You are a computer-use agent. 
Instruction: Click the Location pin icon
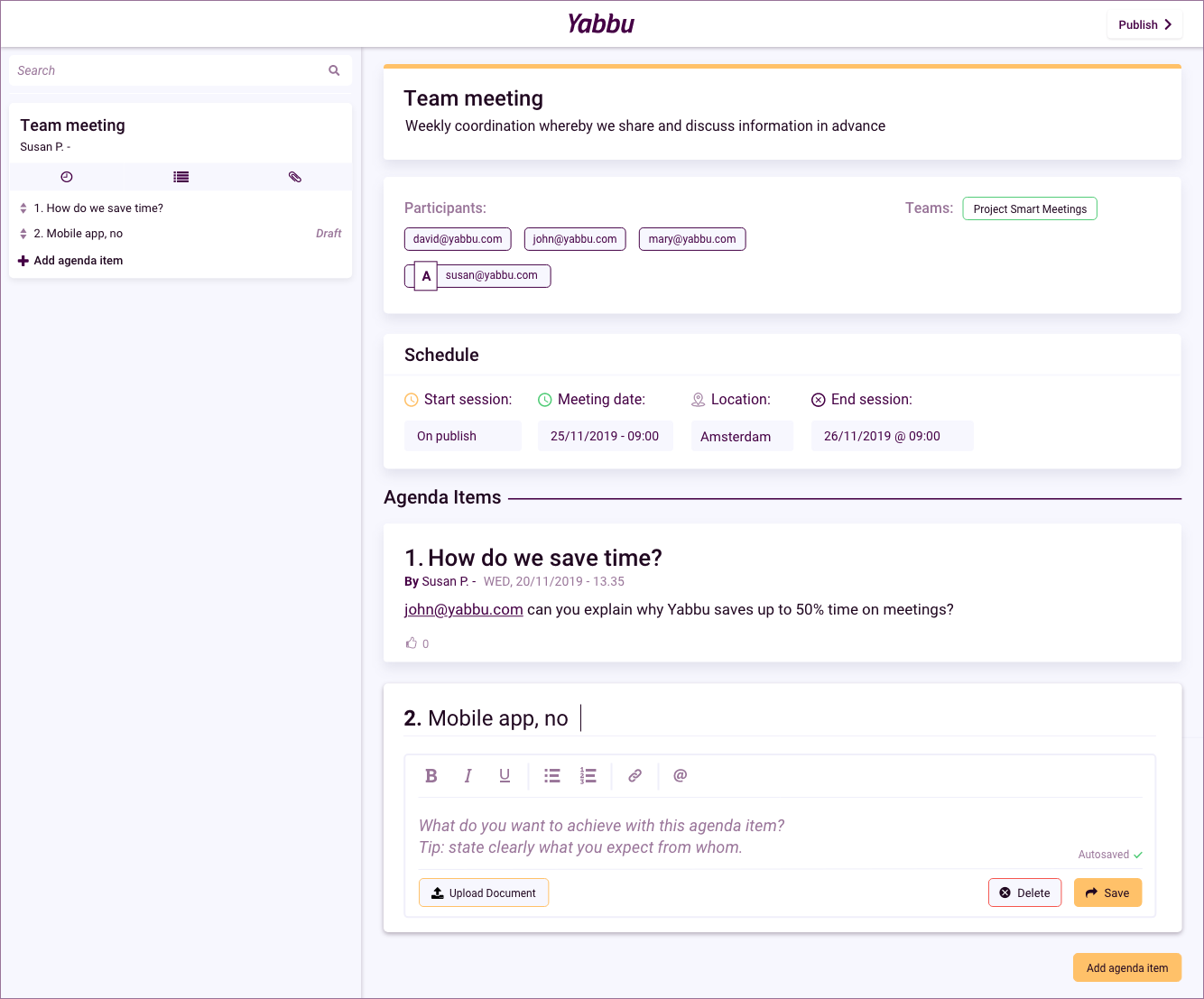coord(699,400)
